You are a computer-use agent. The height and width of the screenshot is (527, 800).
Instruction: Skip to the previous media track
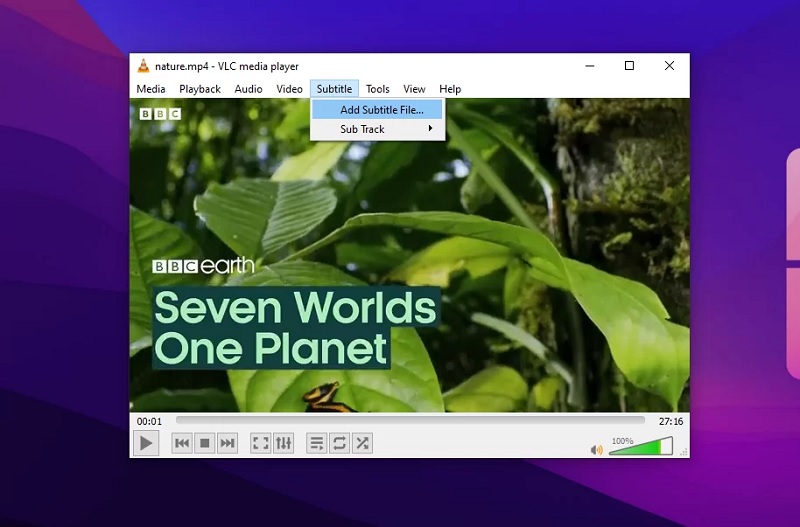[182, 443]
